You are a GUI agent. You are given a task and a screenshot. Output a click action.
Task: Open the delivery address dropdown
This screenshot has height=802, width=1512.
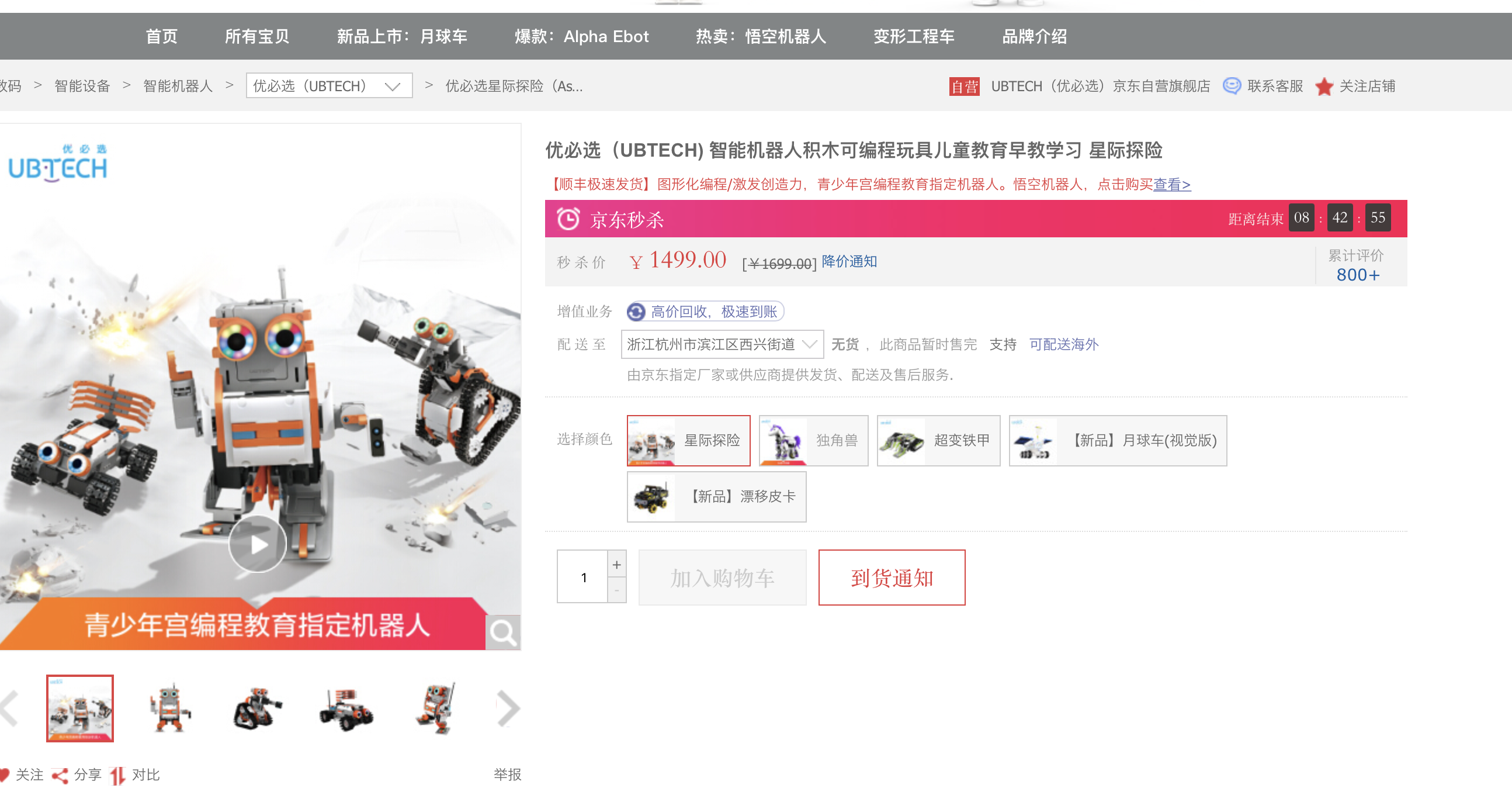pos(723,344)
